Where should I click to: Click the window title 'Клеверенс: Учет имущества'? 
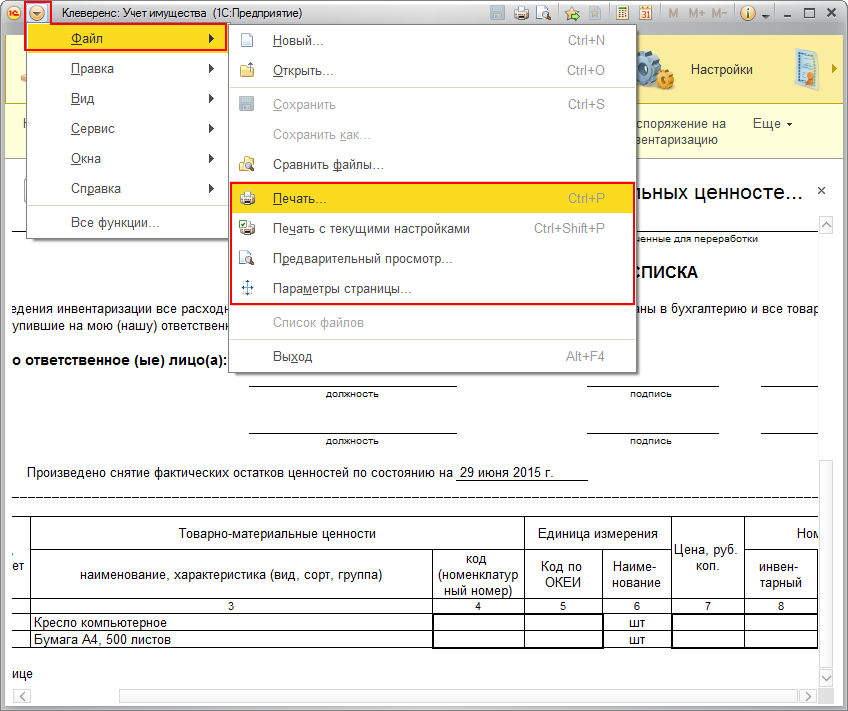(134, 13)
